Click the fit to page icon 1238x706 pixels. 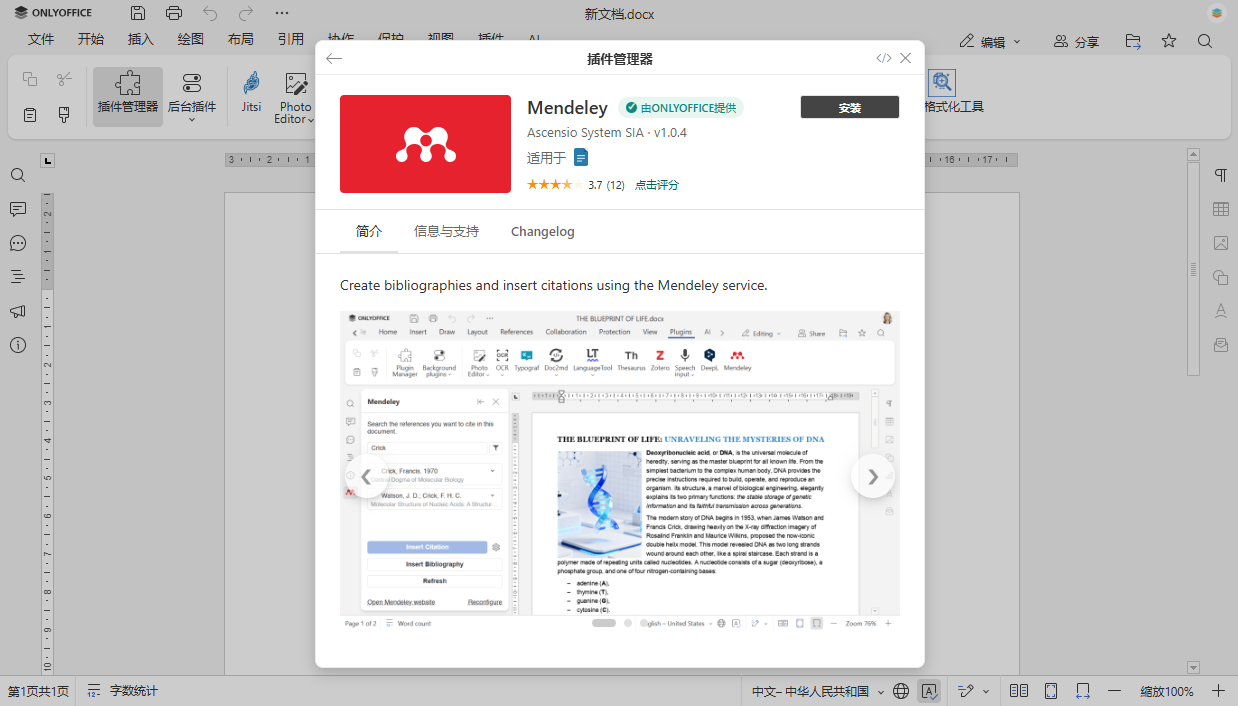coord(1051,691)
